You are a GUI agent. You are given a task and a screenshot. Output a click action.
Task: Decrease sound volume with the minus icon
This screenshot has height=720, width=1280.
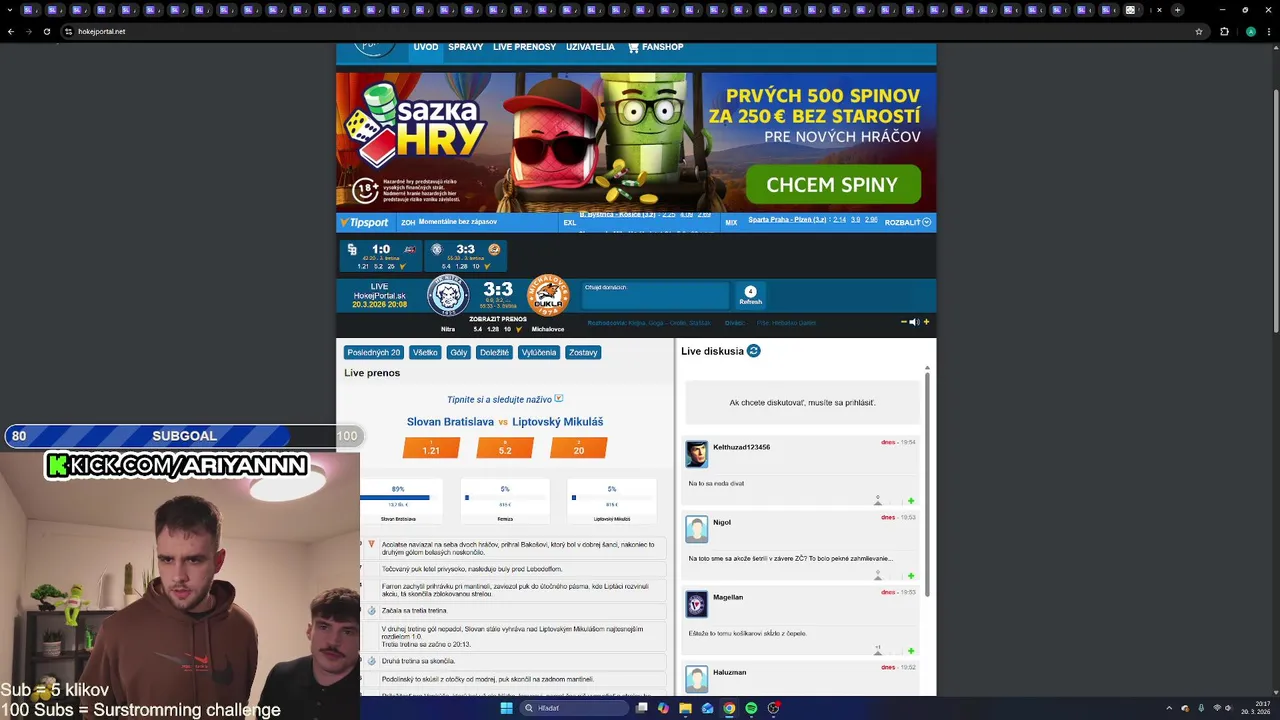point(904,322)
